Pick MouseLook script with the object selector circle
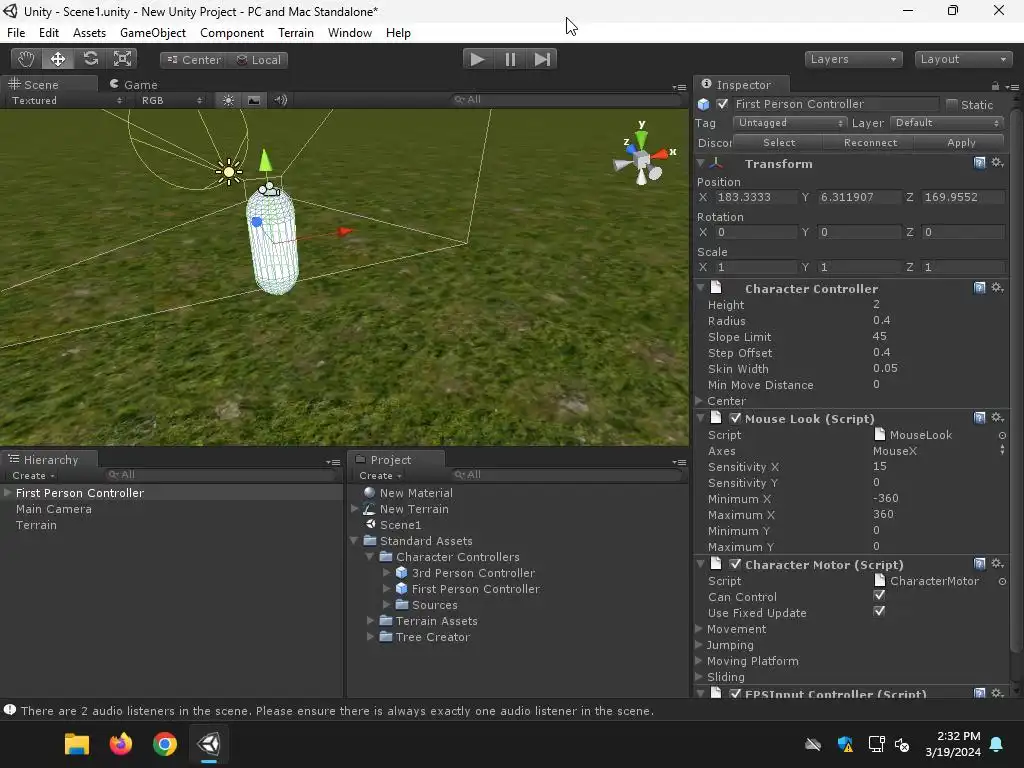 pyautogui.click(x=1002, y=436)
